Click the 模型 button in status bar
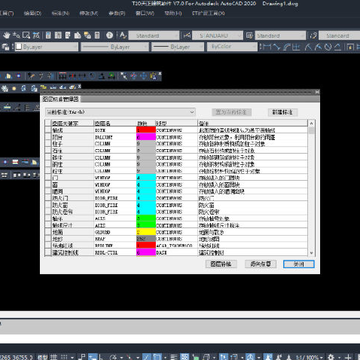This screenshot has height=360, width=360. (42, 357)
